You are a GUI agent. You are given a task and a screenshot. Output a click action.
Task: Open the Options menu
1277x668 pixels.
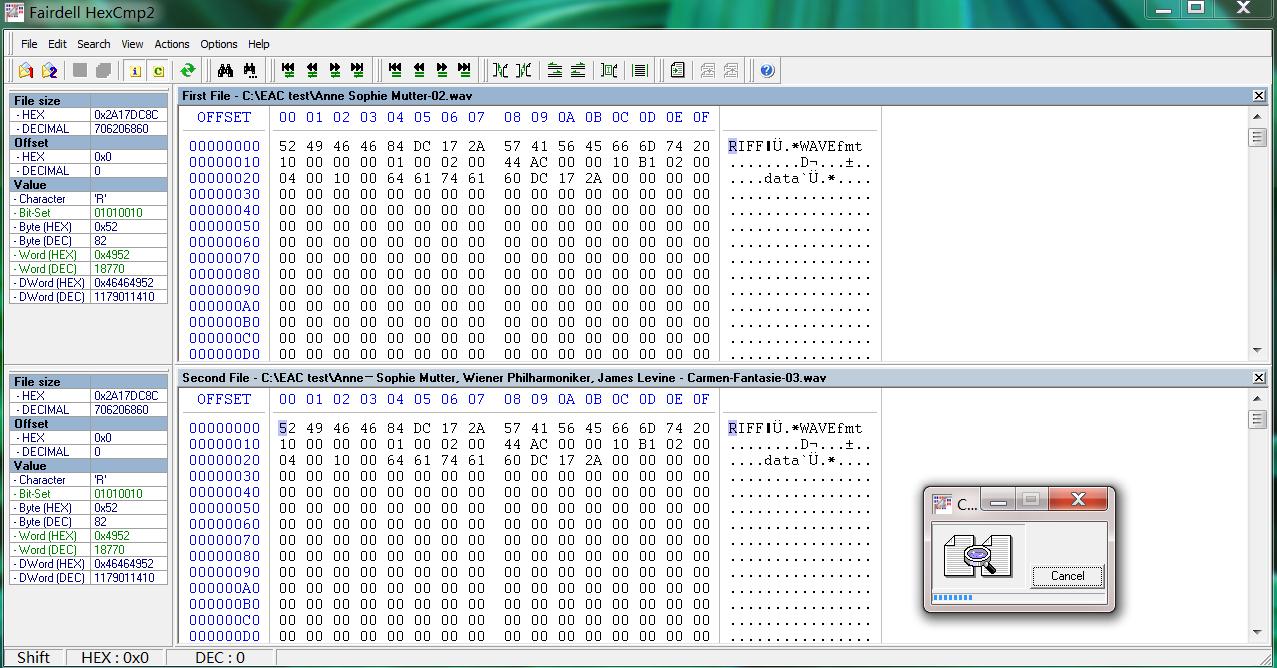coord(218,44)
